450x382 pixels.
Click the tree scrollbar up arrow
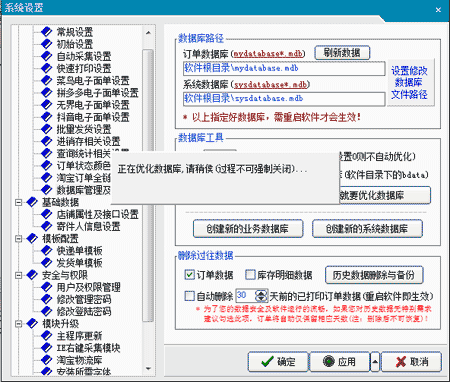(148, 33)
